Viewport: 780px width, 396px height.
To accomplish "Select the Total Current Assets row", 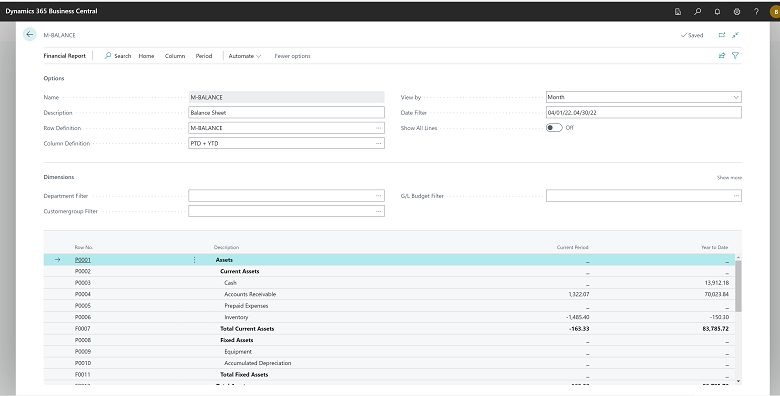I will coord(389,328).
